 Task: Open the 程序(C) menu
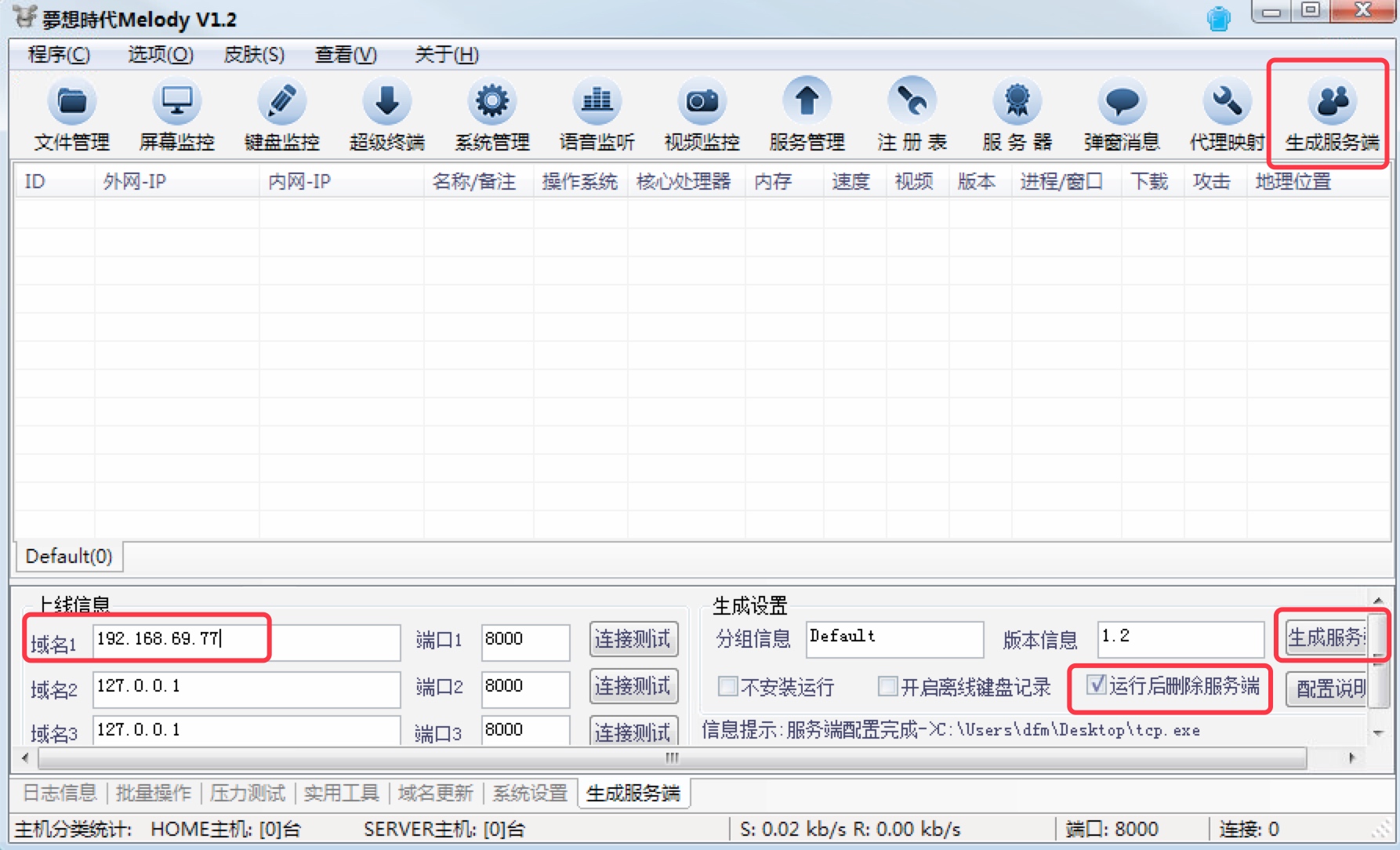click(x=59, y=55)
